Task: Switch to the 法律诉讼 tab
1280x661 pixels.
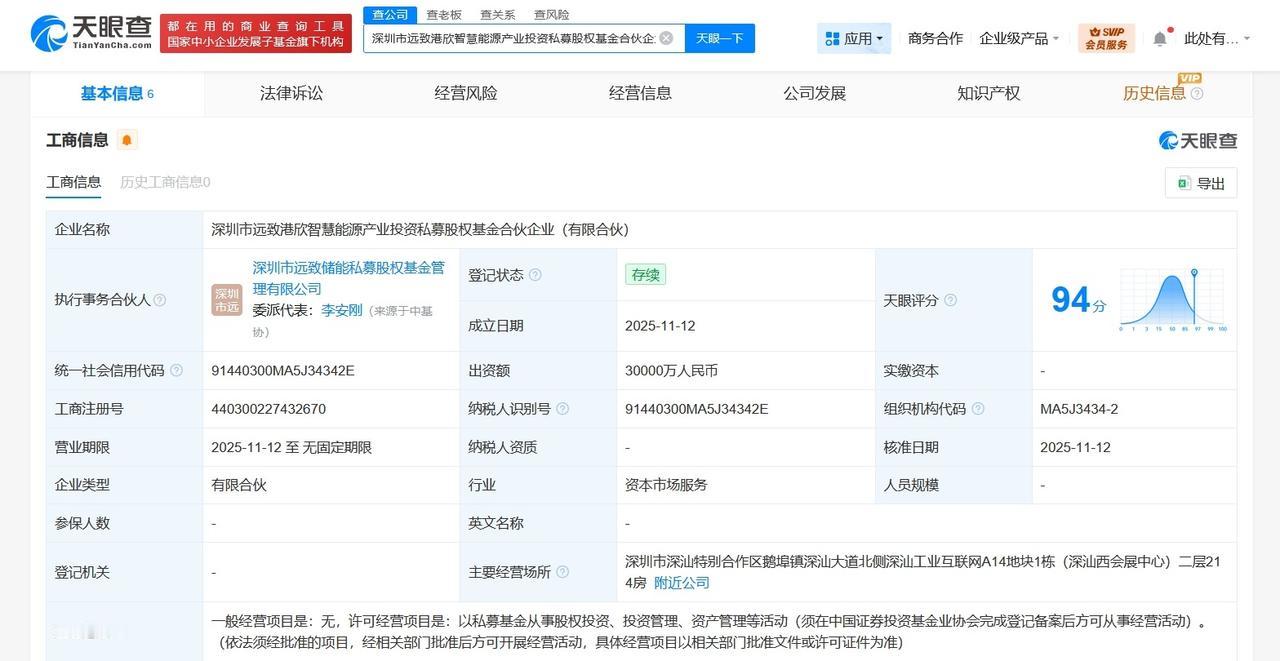Action: [x=289, y=92]
